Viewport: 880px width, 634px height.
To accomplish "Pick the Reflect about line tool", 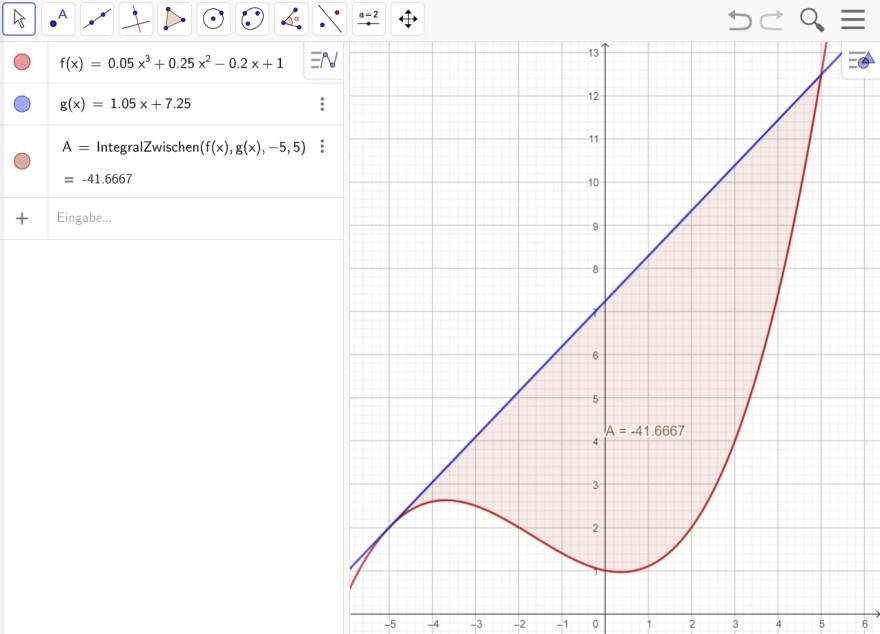I will 329,19.
